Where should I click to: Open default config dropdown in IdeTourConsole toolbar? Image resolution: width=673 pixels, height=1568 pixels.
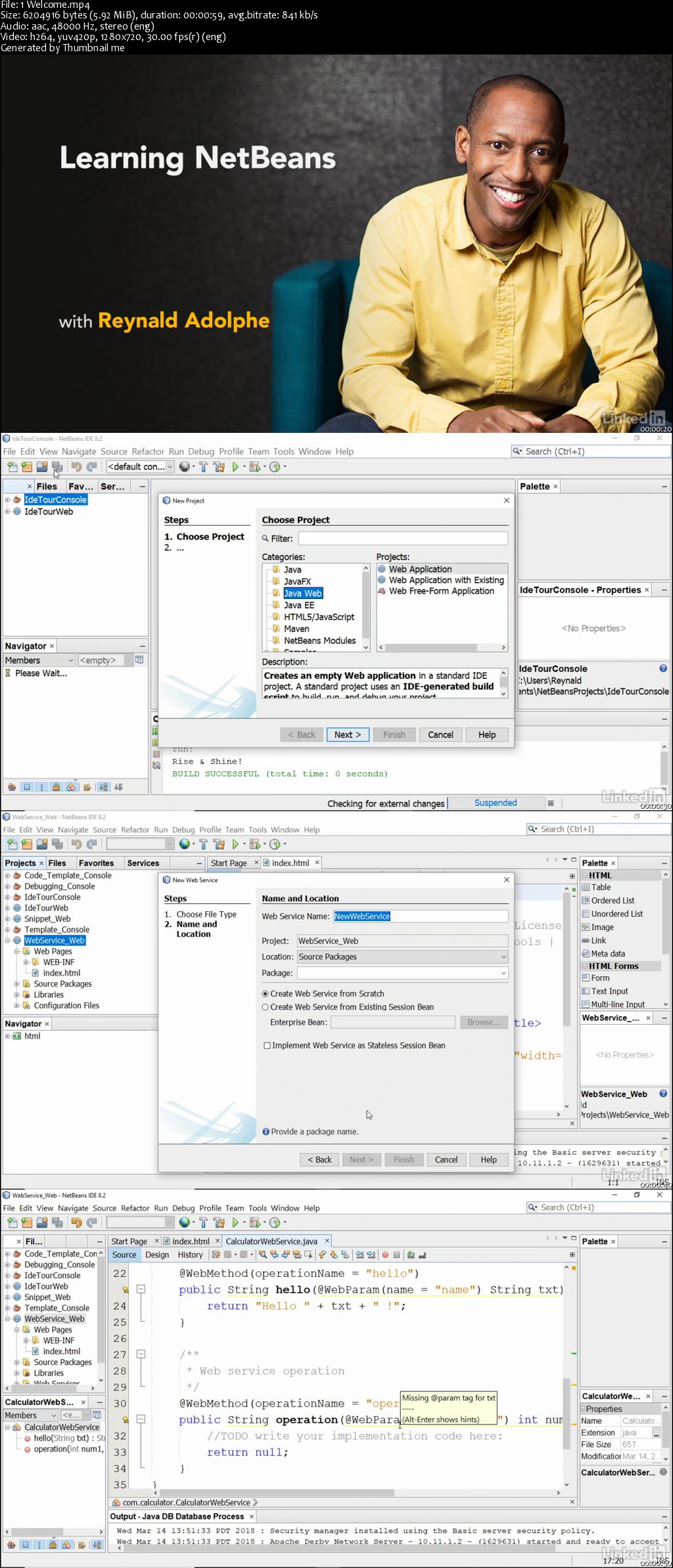point(170,466)
